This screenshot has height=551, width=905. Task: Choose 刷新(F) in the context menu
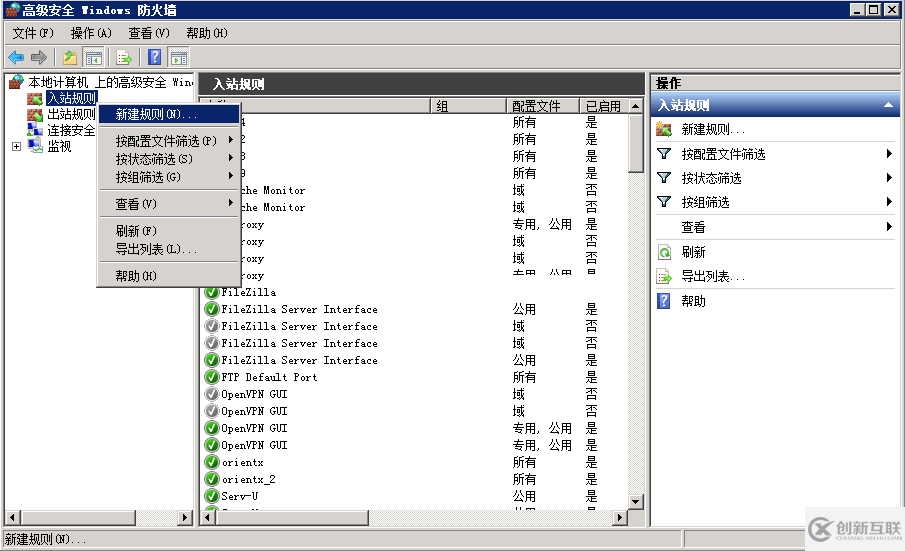[169, 231]
